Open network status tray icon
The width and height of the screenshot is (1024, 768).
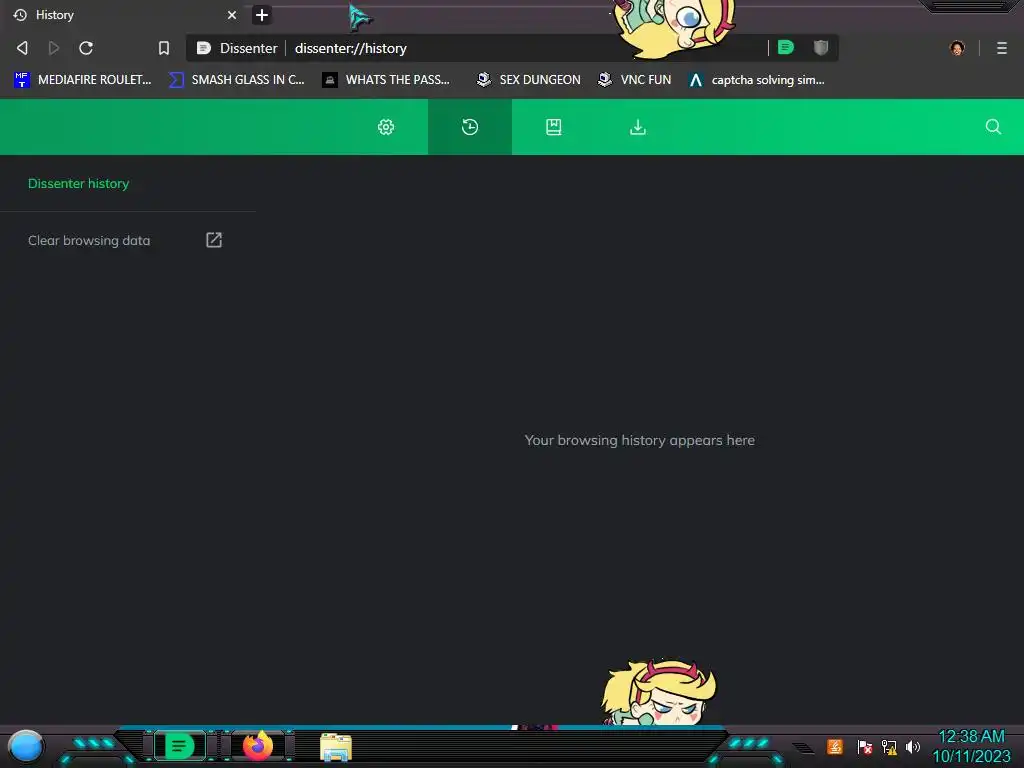click(889, 746)
